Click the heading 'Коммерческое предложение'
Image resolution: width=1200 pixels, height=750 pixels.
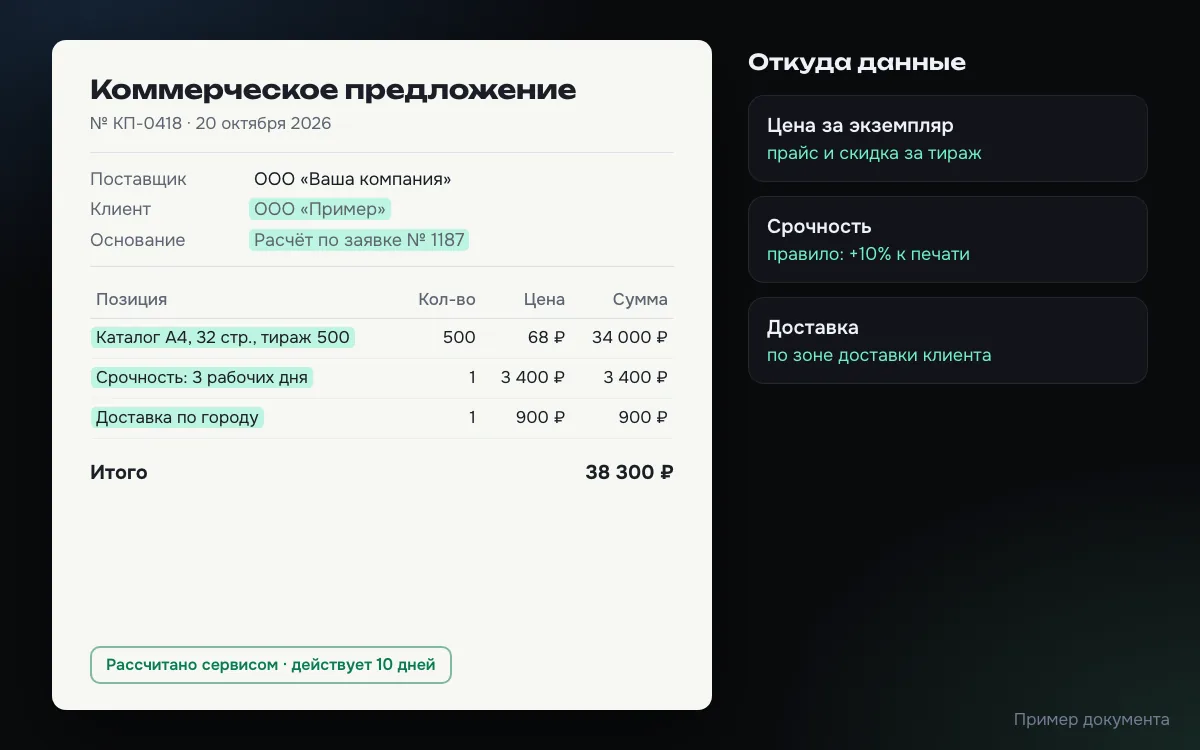pos(333,90)
